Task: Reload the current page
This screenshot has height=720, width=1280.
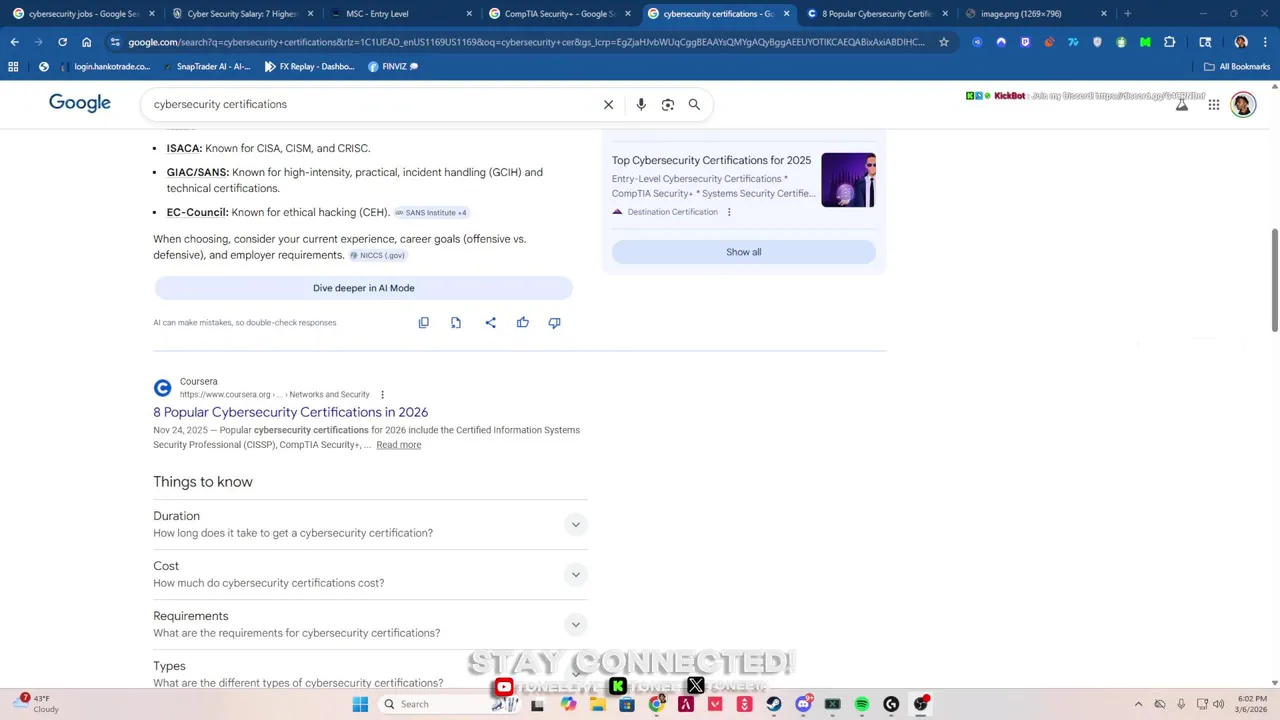Action: 62,42
